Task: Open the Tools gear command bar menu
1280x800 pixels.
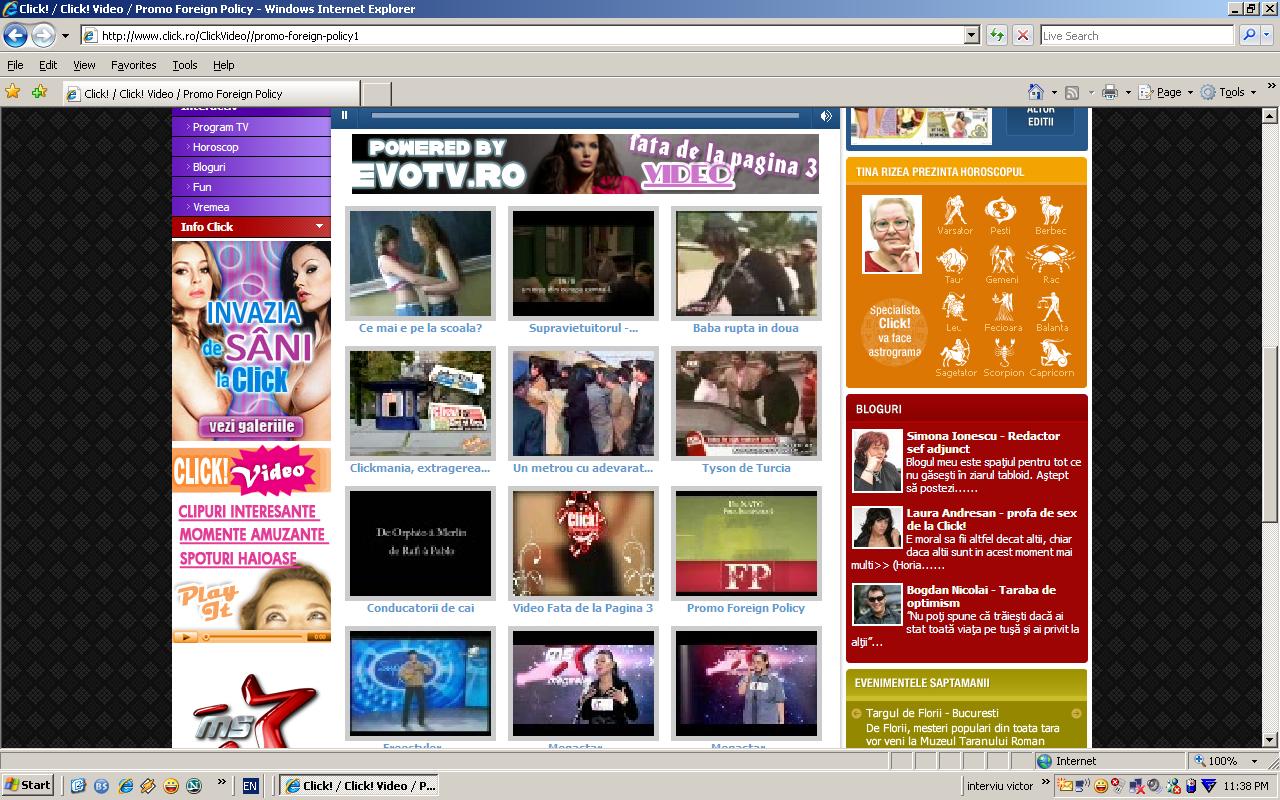Action: [x=1229, y=92]
